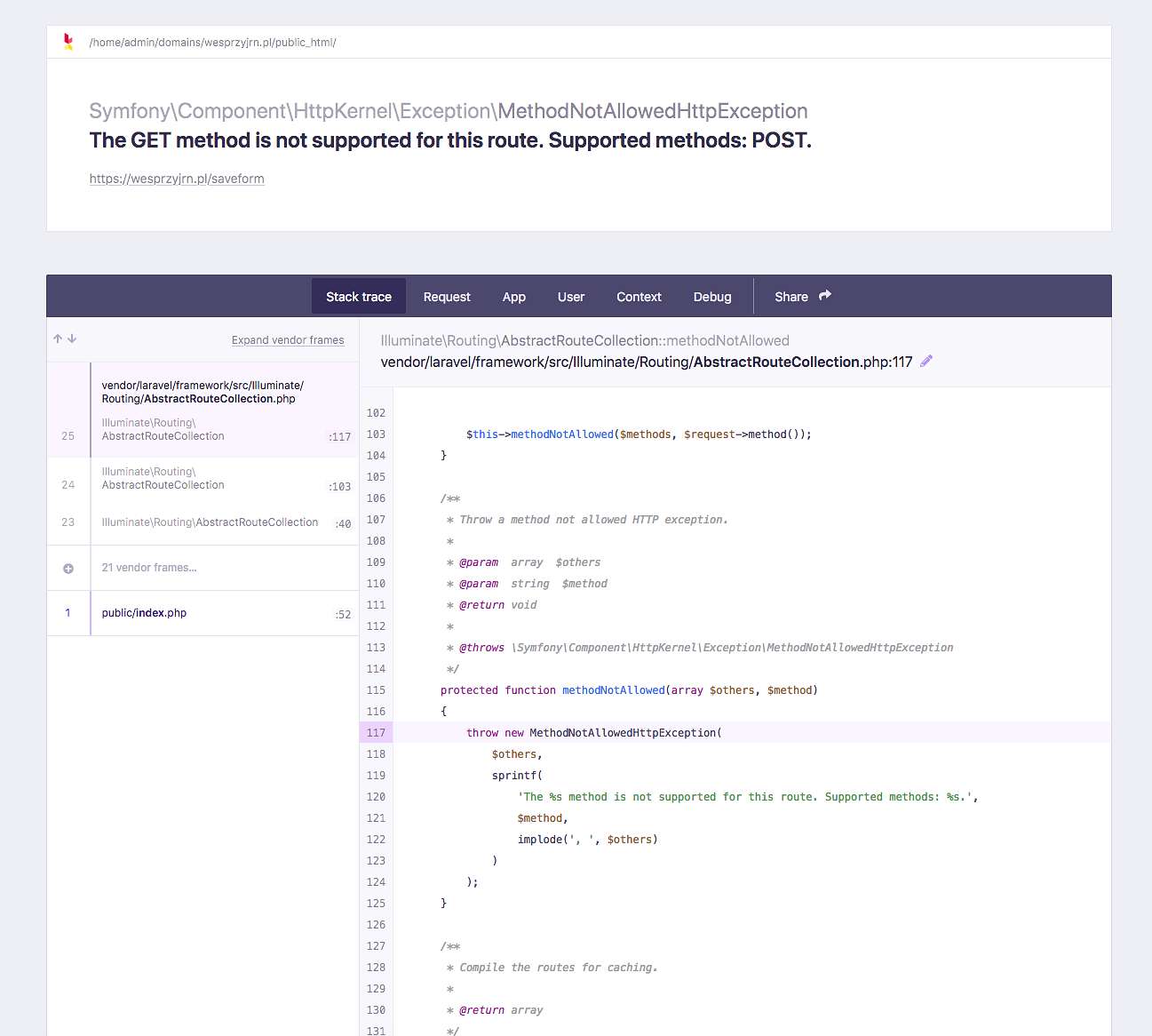1152x1036 pixels.
Task: Select frame 1 public/index.php
Action: coord(203,613)
